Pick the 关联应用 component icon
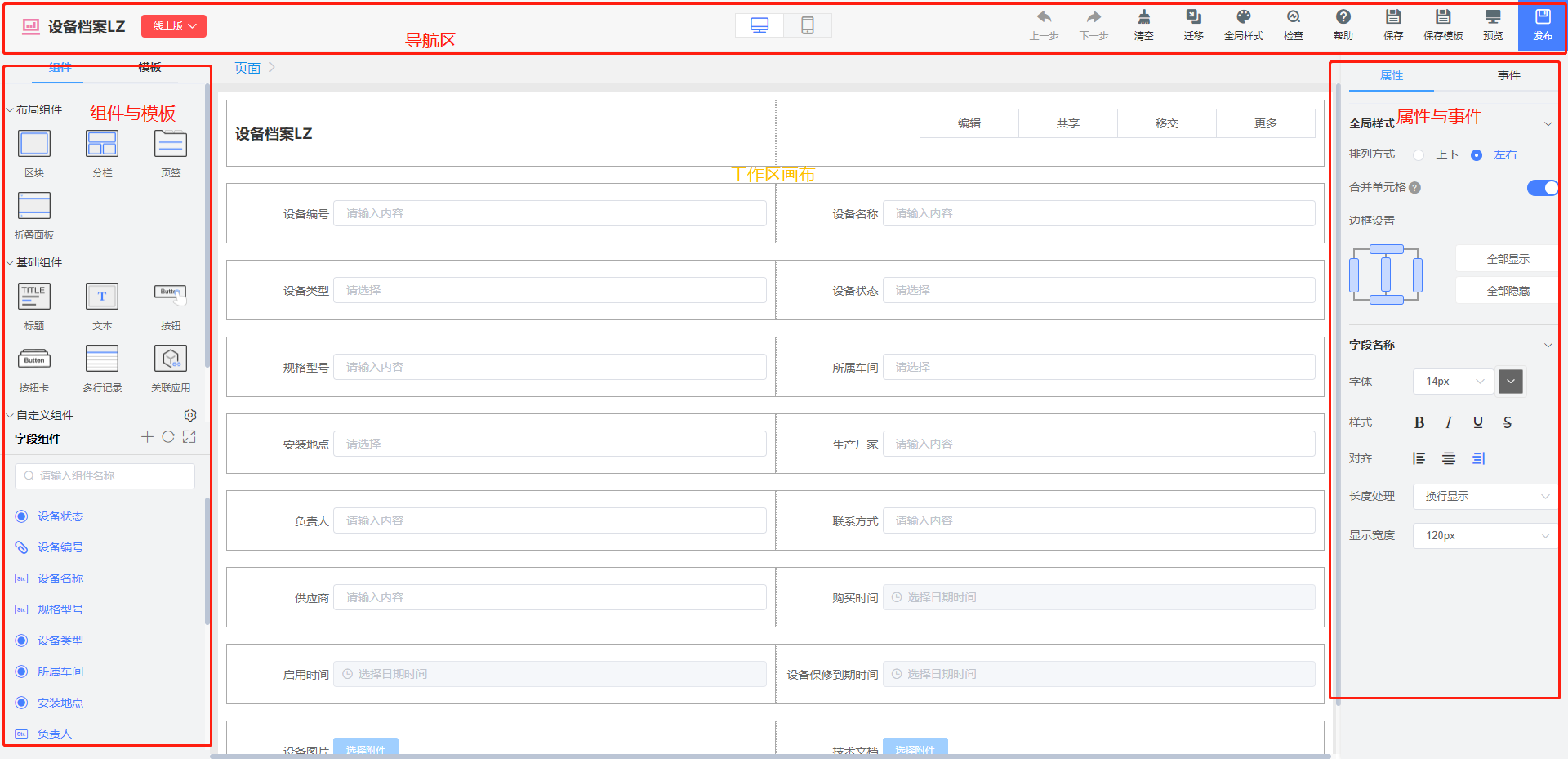The width and height of the screenshot is (1568, 759). 171,359
